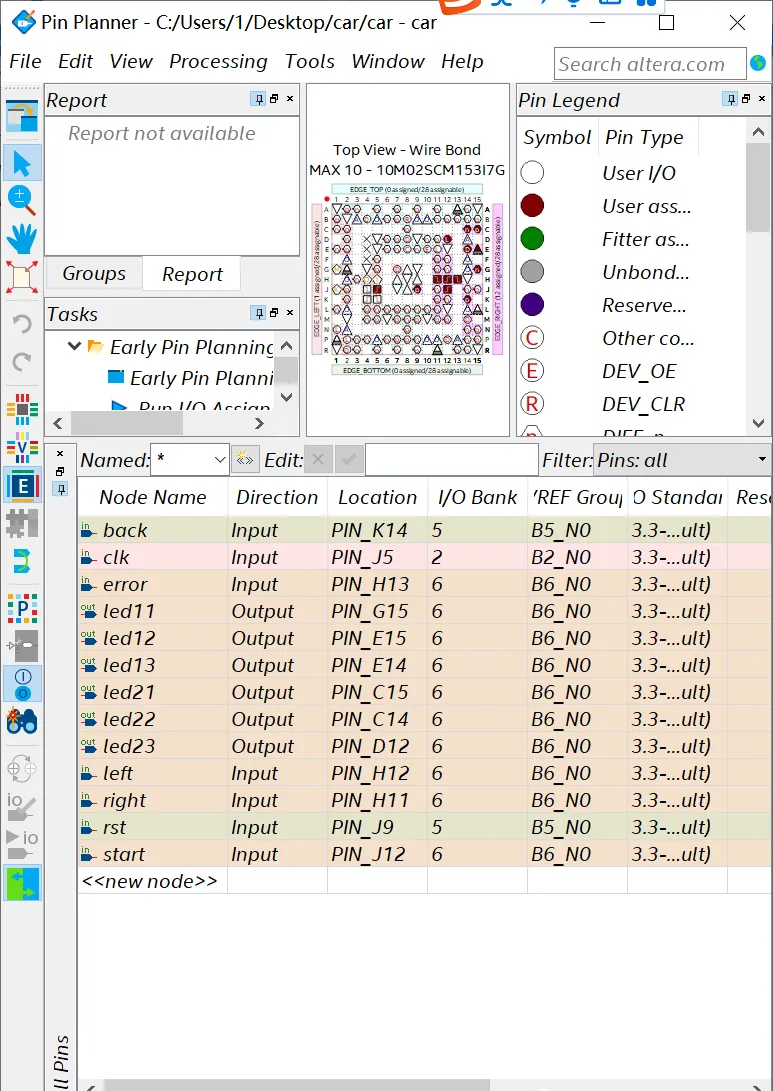
Task: Float the All Pins panel
Action: [61, 472]
